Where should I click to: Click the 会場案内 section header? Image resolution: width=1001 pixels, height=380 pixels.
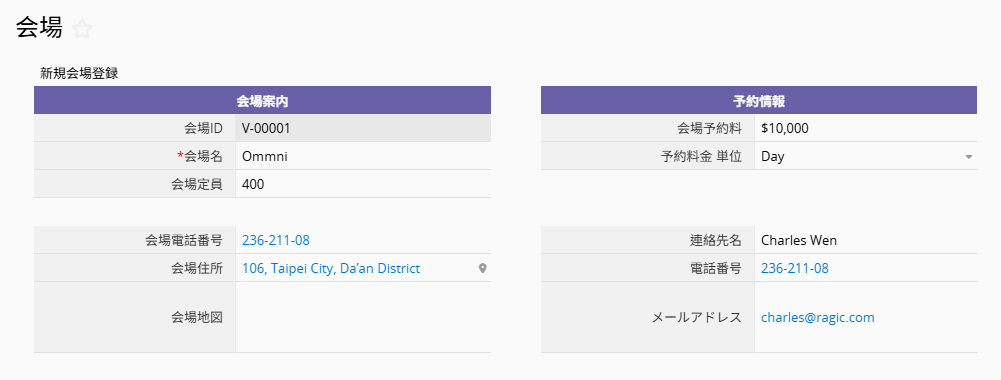(x=262, y=100)
